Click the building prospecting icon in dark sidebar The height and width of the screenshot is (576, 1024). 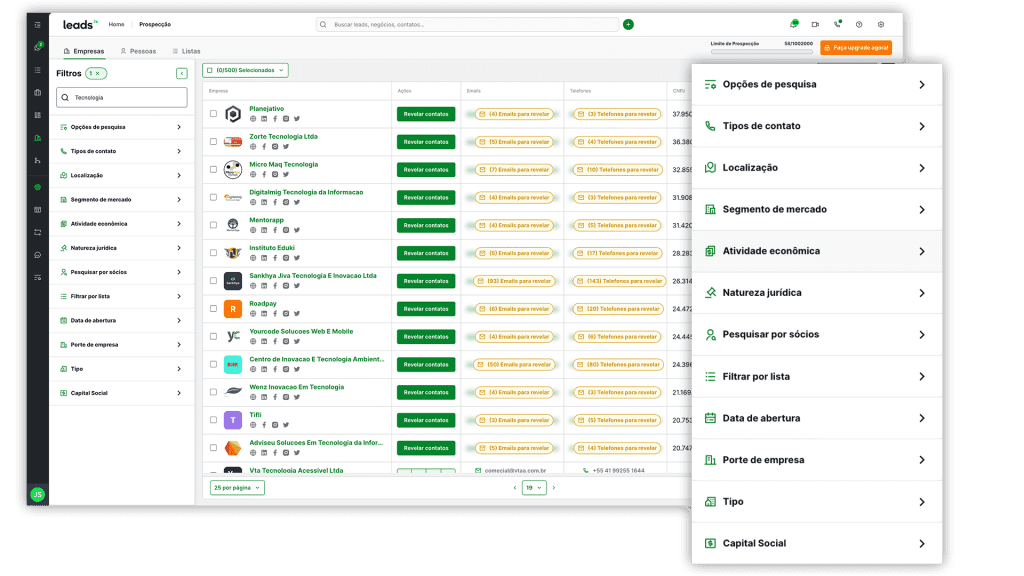[37, 138]
